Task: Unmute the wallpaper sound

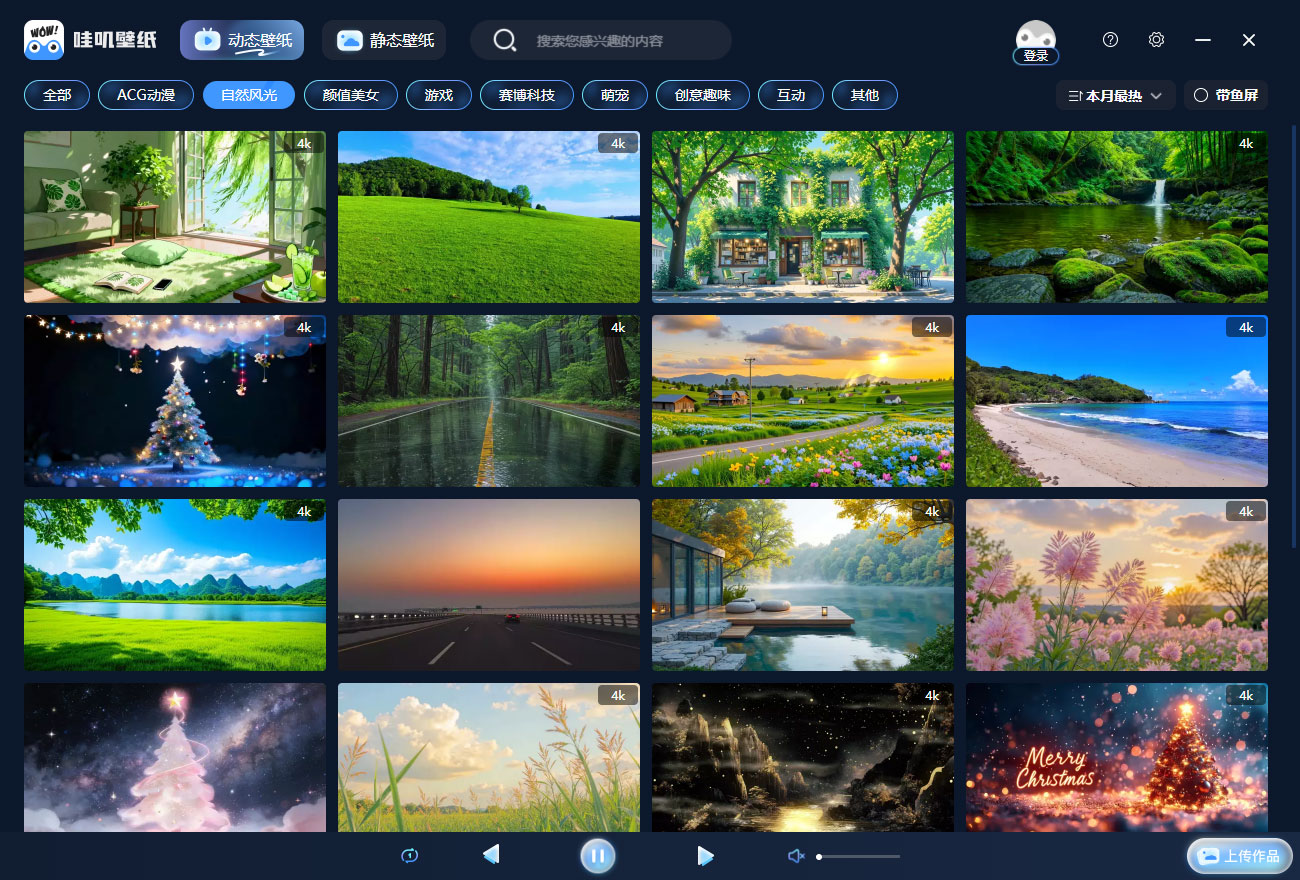Action: [x=796, y=856]
